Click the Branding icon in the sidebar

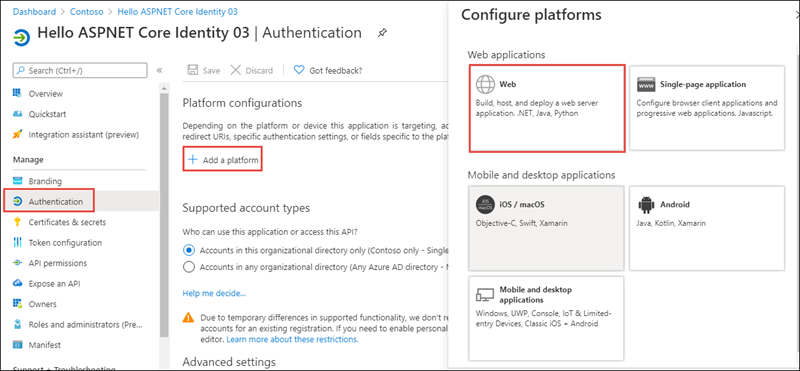[18, 181]
